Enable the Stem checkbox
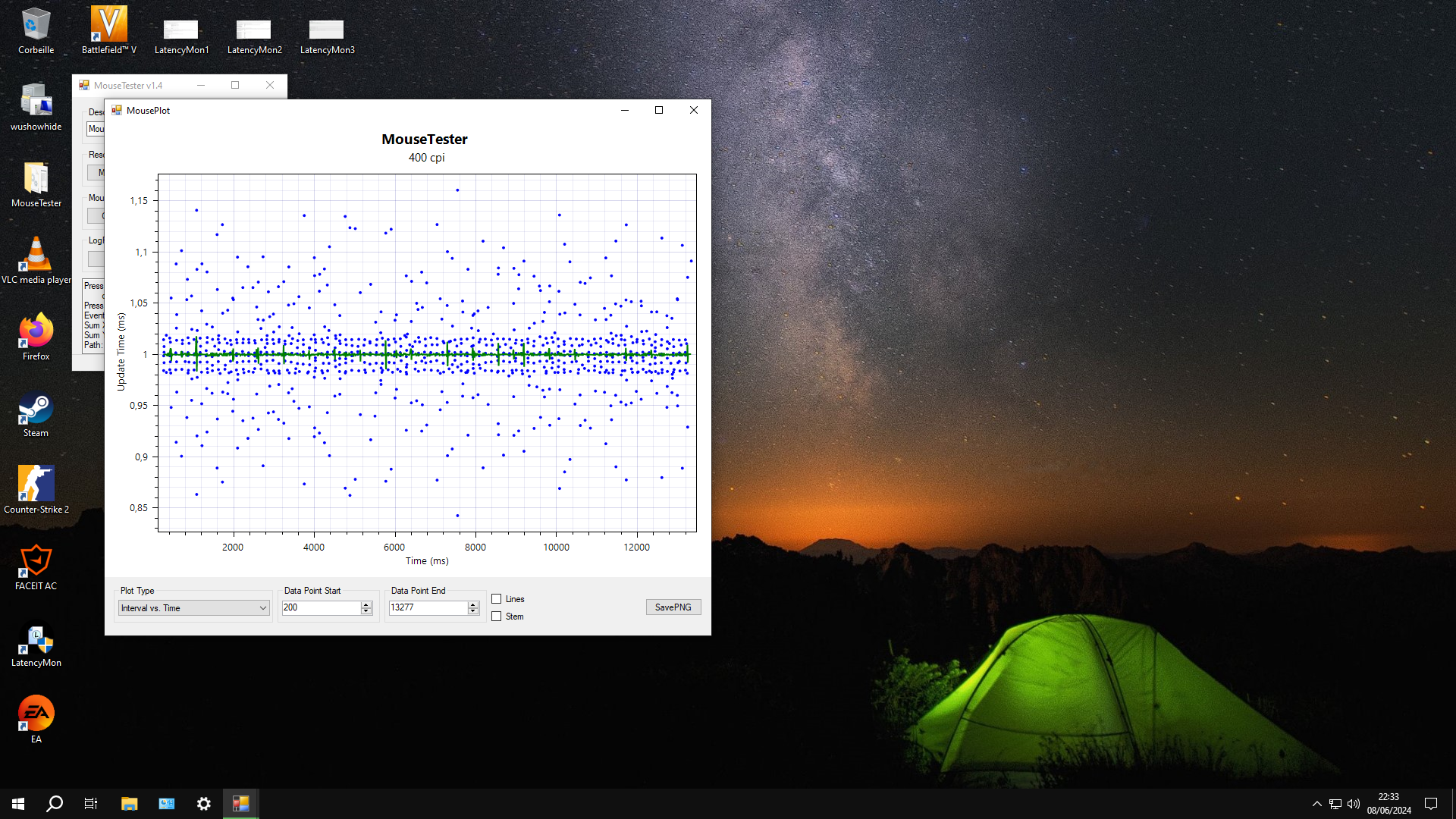The image size is (1456, 819). tap(497, 617)
